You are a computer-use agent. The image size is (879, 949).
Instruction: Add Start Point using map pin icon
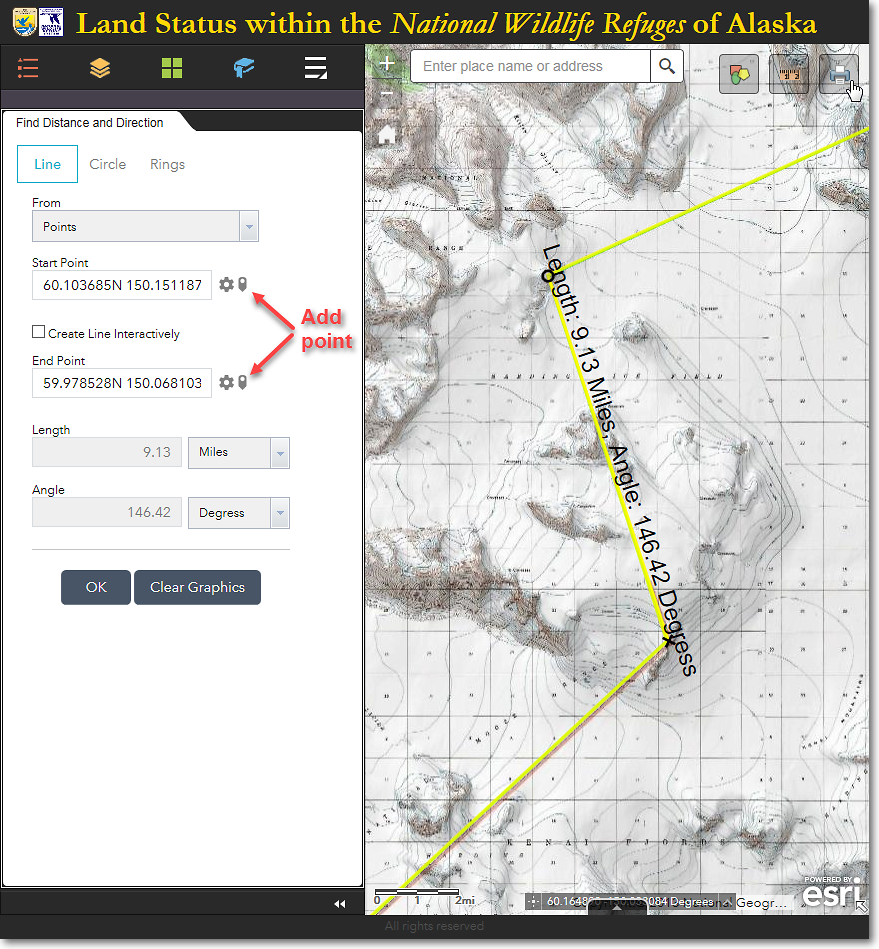(243, 285)
